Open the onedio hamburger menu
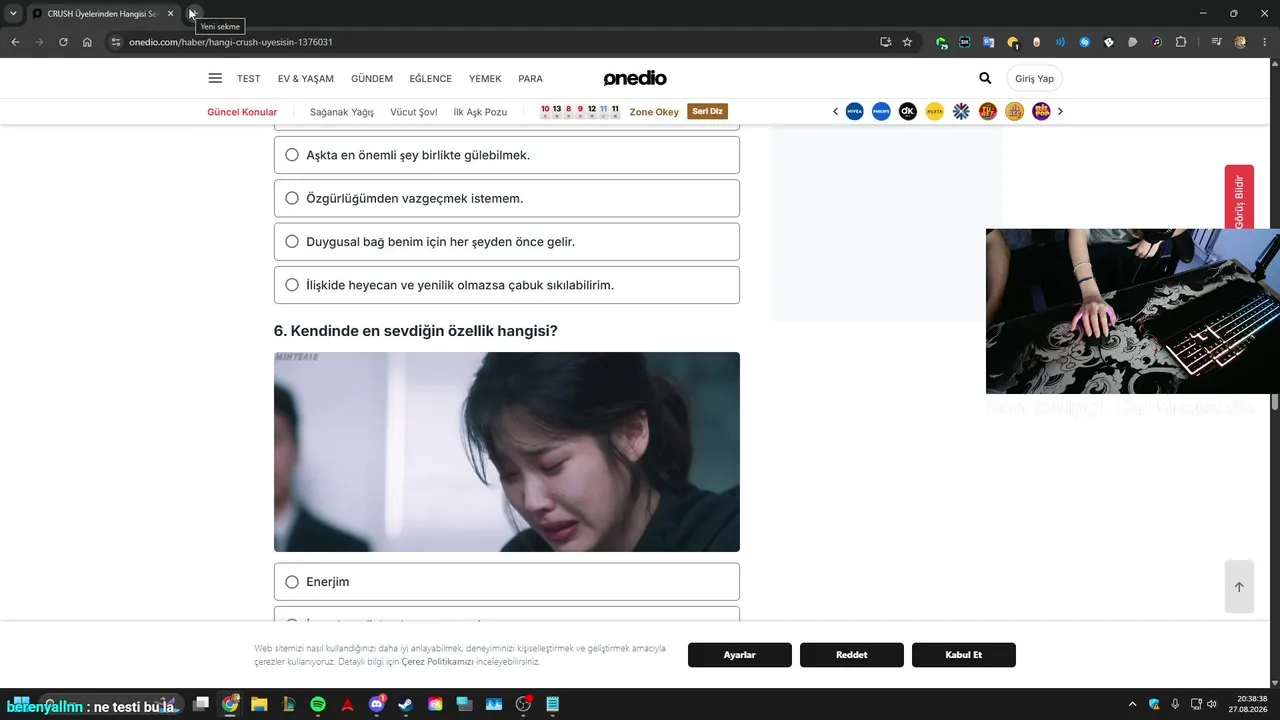 coord(215,78)
